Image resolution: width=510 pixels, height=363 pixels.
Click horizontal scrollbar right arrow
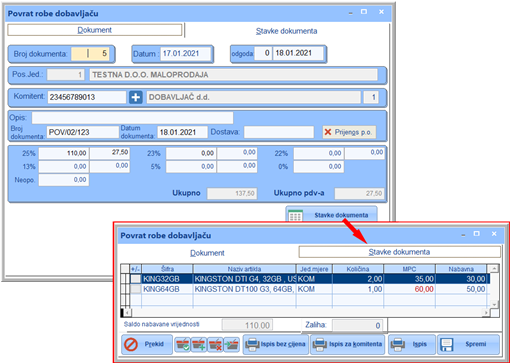486,313
